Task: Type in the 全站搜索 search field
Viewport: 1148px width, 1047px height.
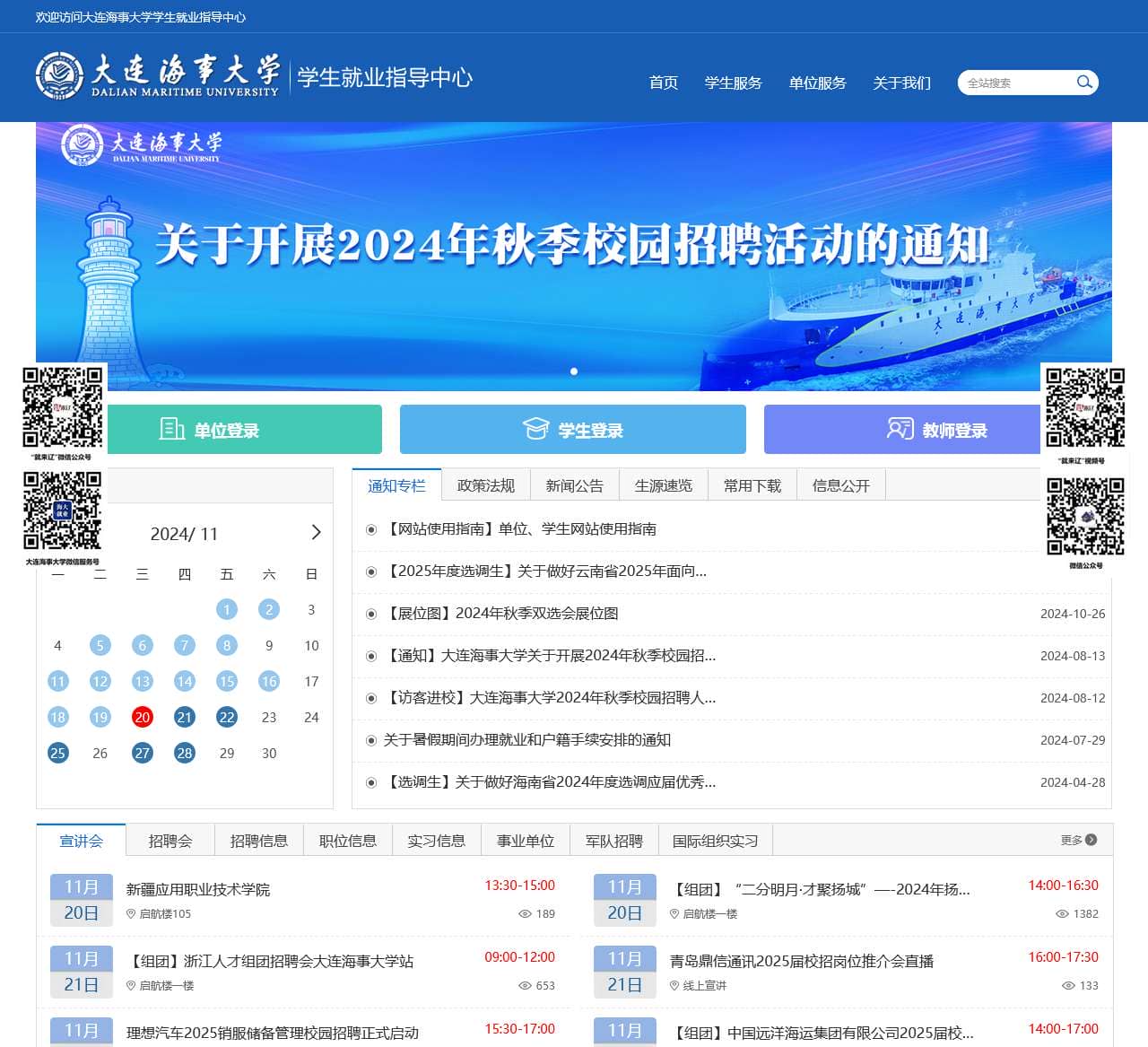Action: (x=1018, y=83)
